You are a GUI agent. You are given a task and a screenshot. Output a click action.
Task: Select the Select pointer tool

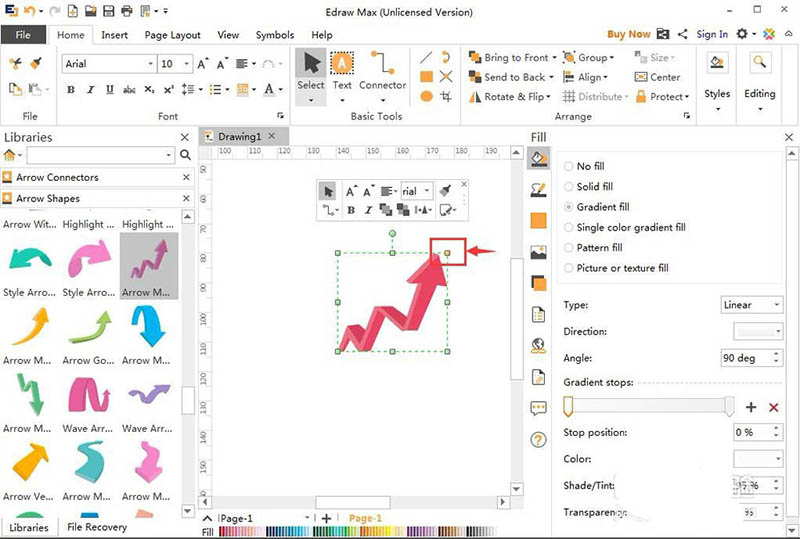click(x=311, y=70)
